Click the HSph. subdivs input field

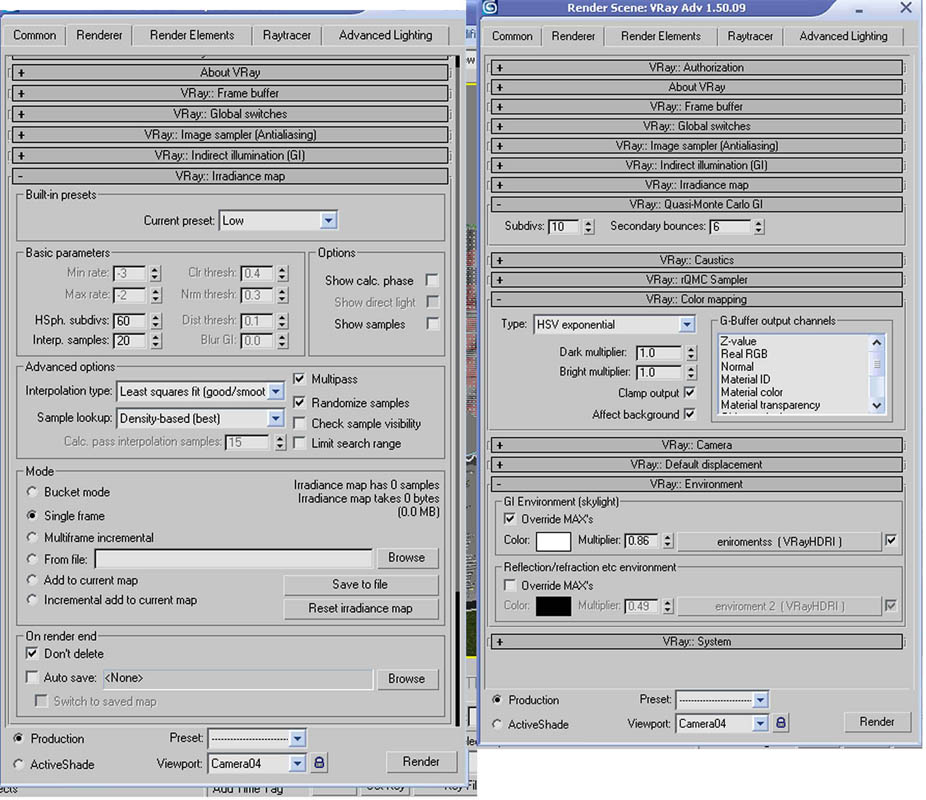[129, 321]
